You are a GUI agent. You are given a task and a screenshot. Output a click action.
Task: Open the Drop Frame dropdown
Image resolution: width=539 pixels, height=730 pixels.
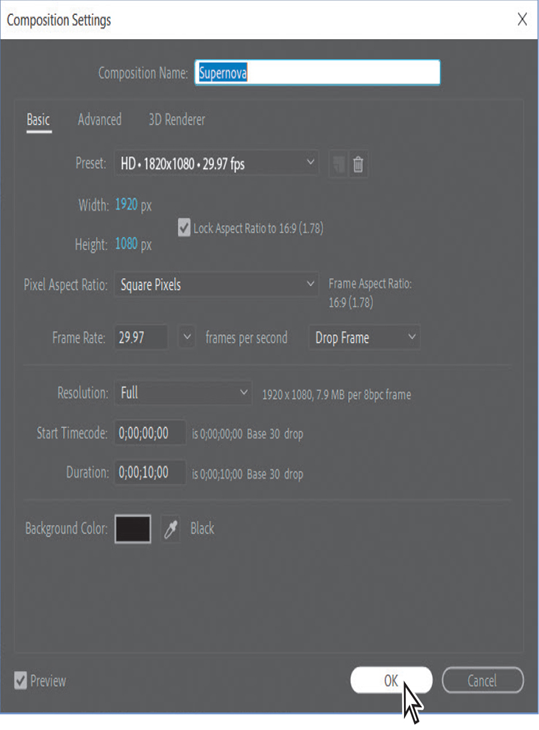(x=364, y=338)
